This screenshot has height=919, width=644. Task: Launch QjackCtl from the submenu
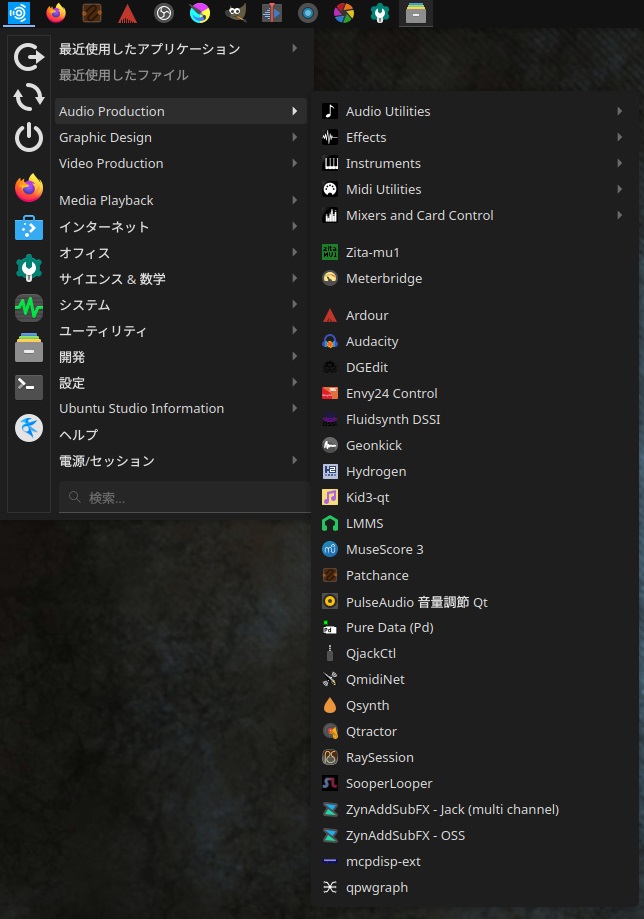(475, 653)
